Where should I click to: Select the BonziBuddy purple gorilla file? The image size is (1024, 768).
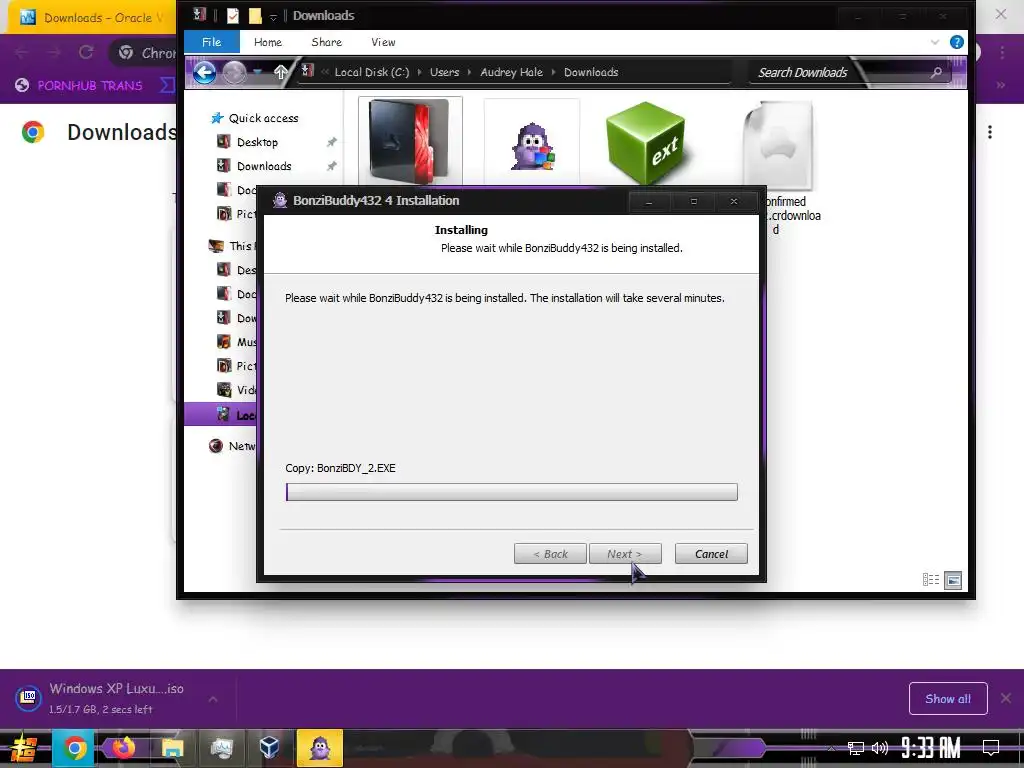[532, 145]
